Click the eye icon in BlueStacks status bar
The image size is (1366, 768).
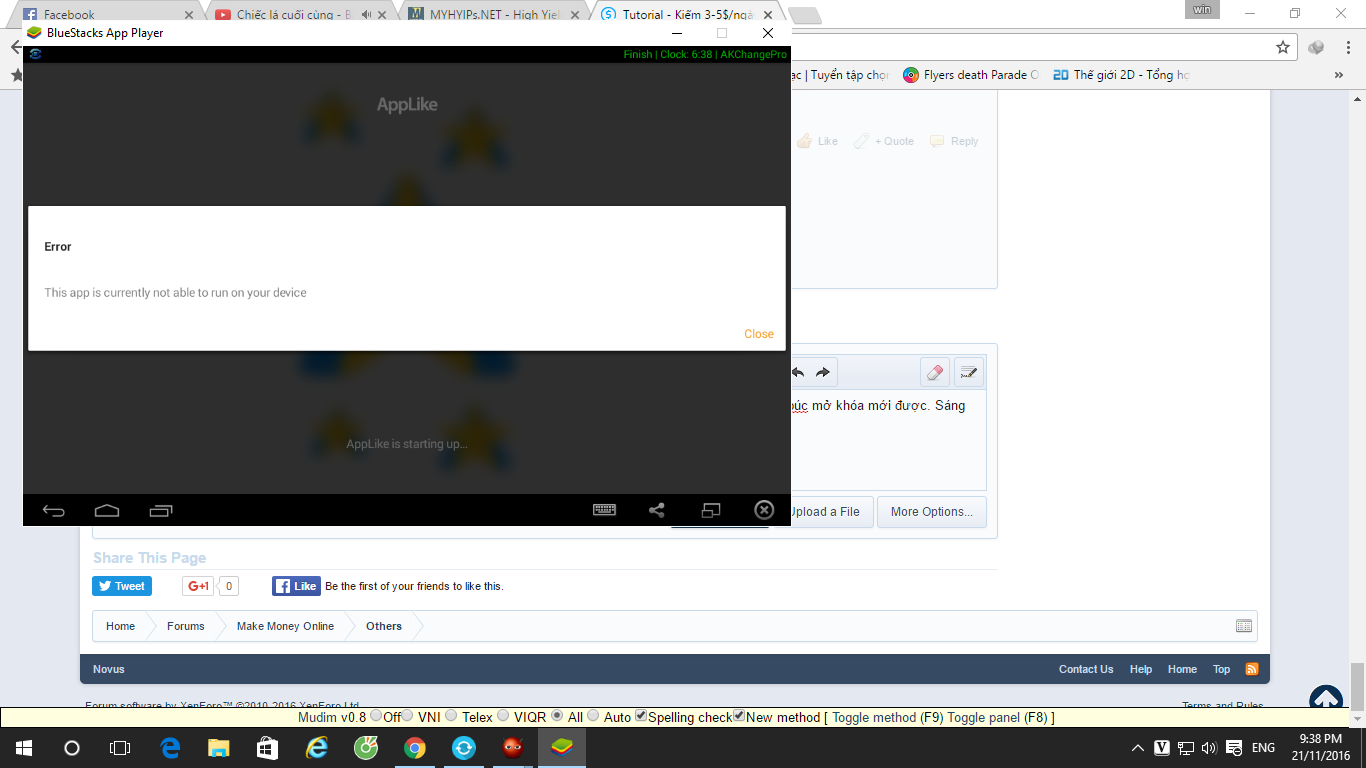[x=35, y=54]
